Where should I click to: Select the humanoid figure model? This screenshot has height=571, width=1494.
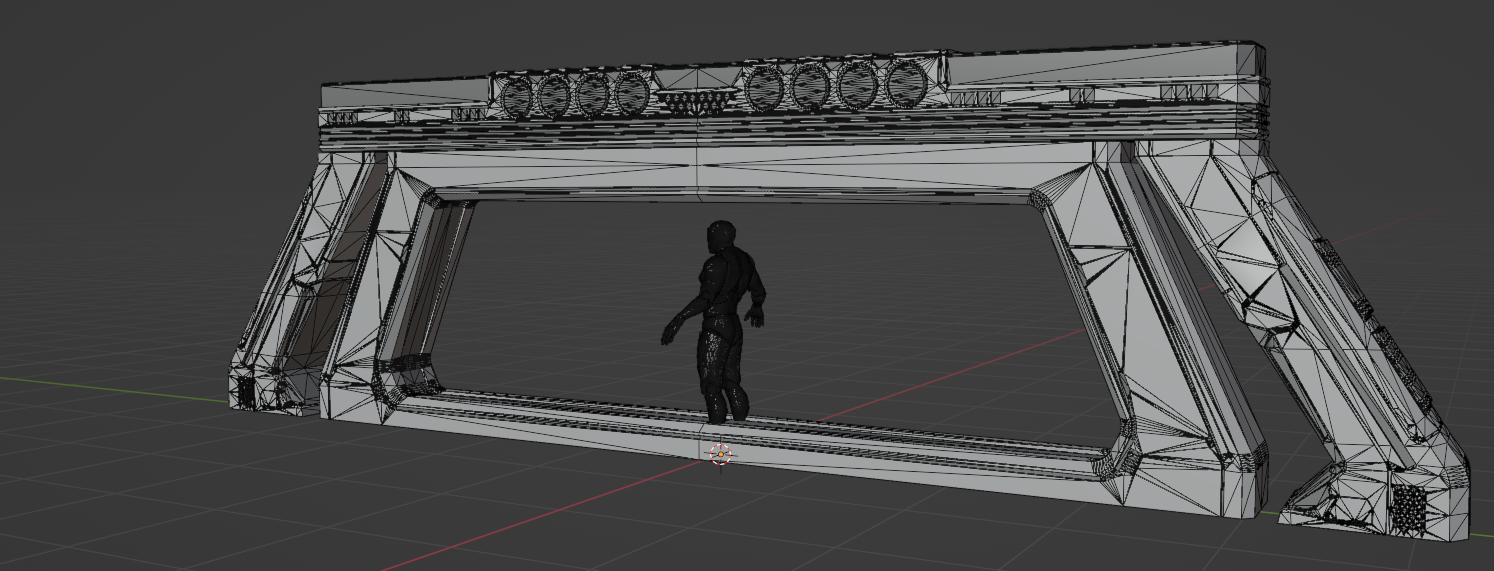pyautogui.click(x=722, y=320)
